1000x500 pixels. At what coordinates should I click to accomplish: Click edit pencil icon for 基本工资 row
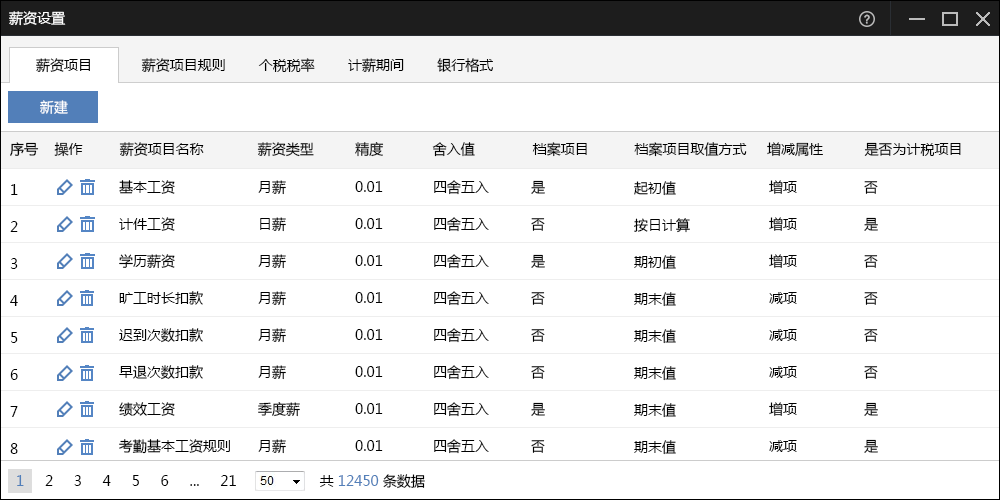64,187
